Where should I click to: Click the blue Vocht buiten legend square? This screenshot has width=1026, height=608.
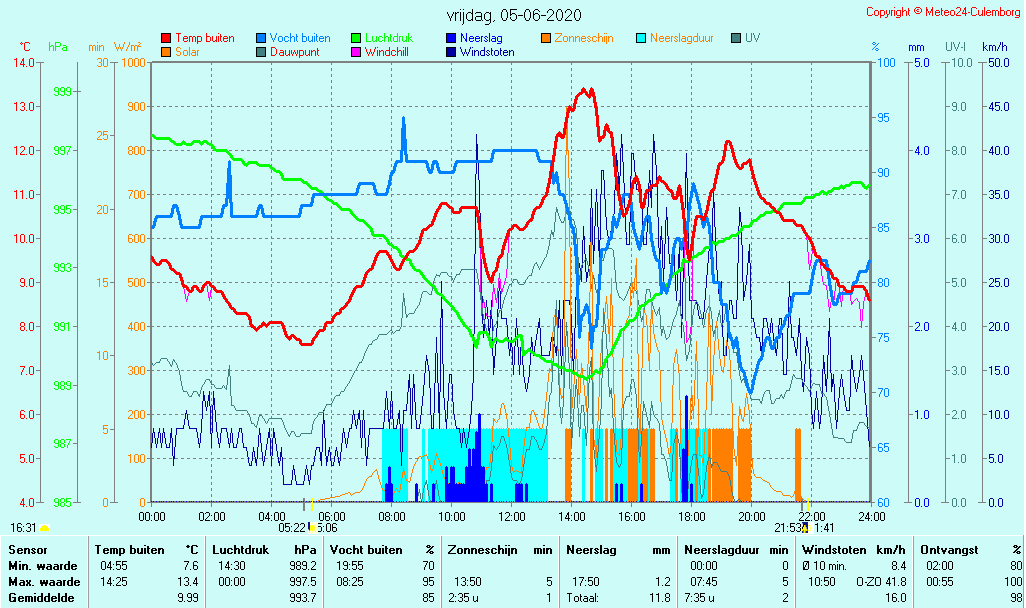point(261,38)
